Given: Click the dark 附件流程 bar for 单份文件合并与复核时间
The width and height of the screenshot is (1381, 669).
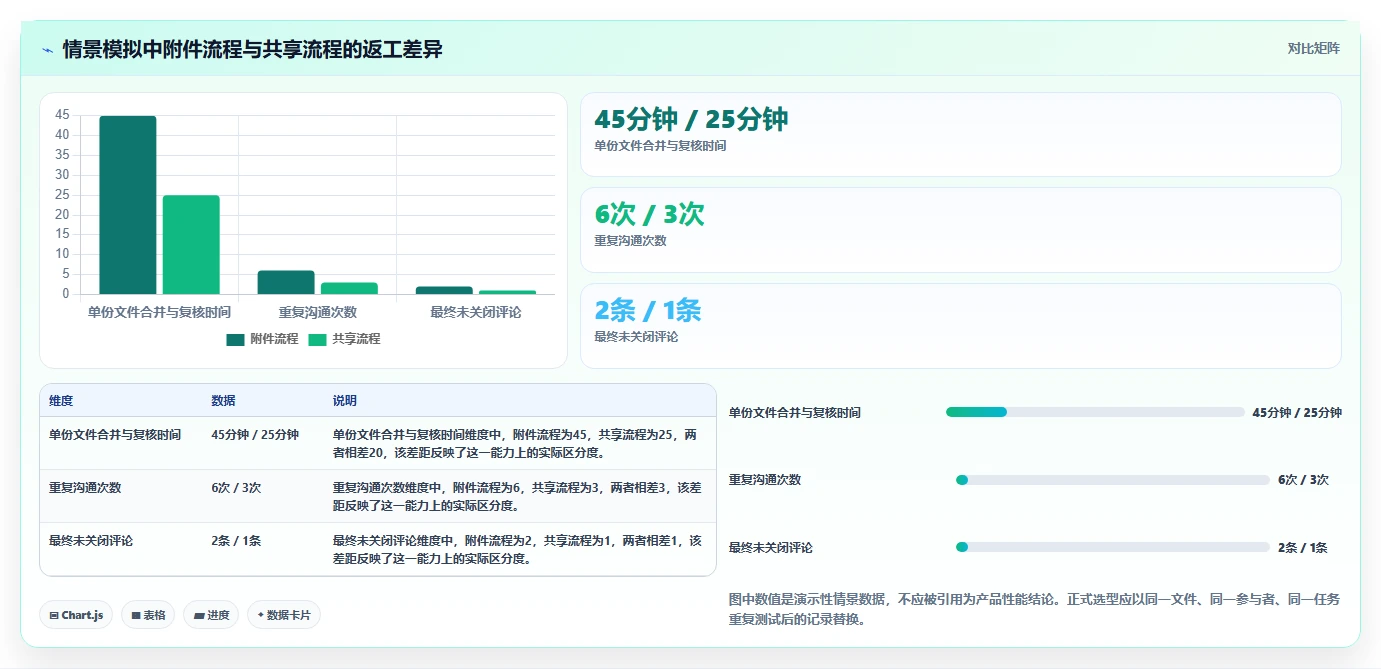Looking at the screenshot, I should 128,205.
